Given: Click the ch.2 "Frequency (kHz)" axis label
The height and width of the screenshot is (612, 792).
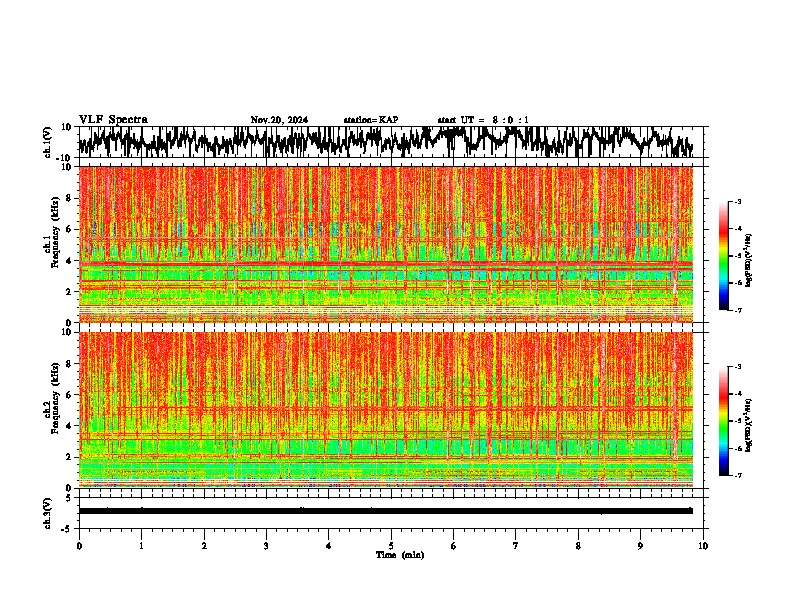Looking at the screenshot, I should [56, 399].
